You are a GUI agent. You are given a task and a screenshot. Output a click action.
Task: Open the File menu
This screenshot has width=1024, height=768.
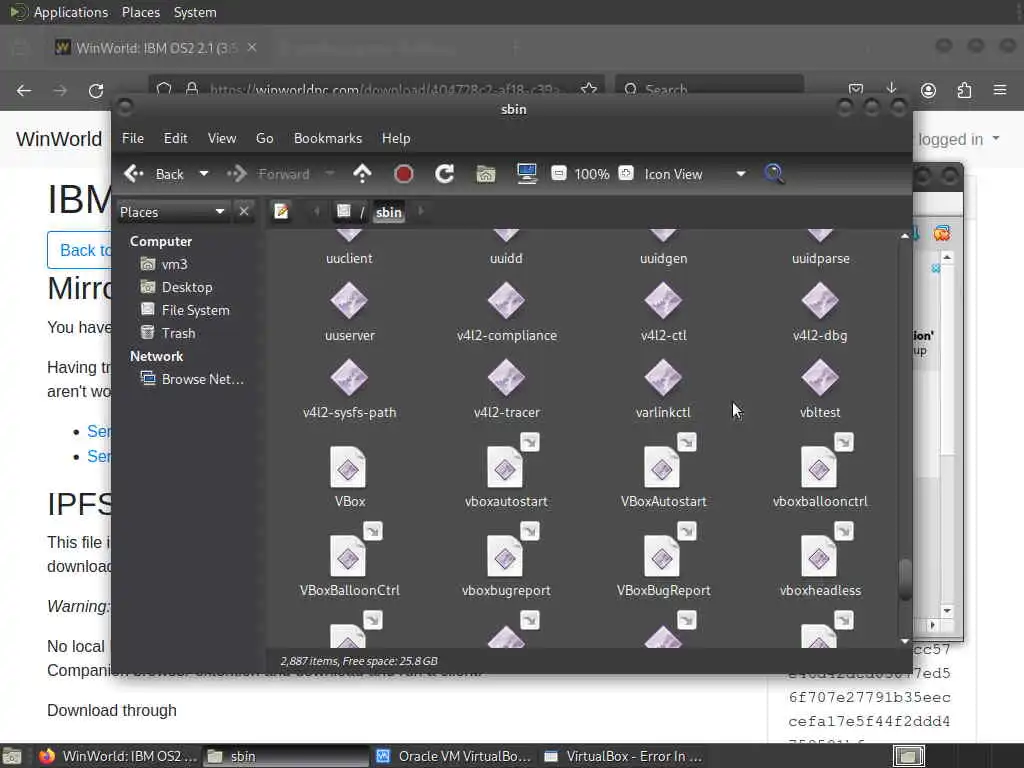[133, 138]
